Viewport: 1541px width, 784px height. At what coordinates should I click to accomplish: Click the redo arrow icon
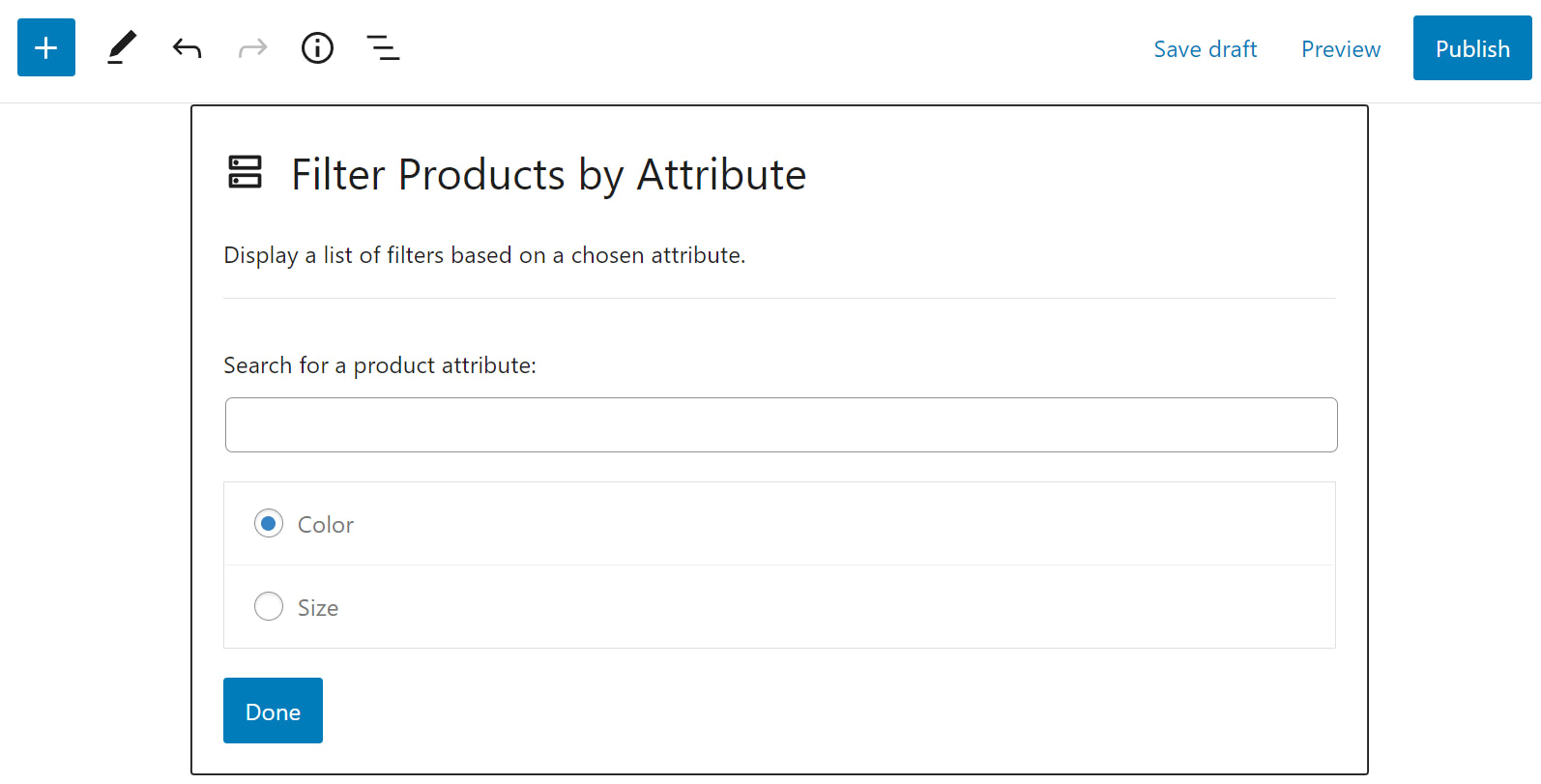pos(252,47)
